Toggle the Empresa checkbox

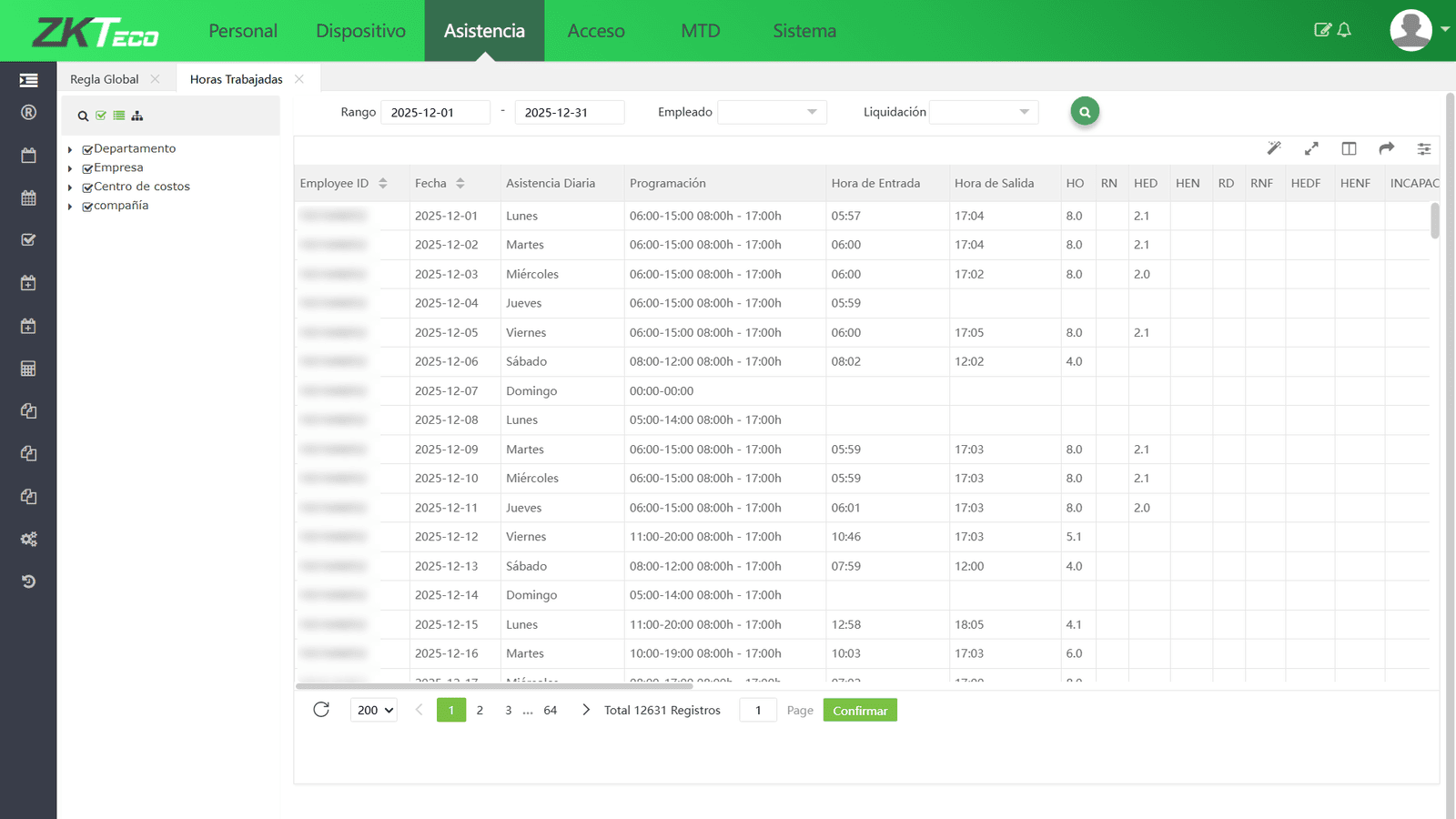pos(87,168)
